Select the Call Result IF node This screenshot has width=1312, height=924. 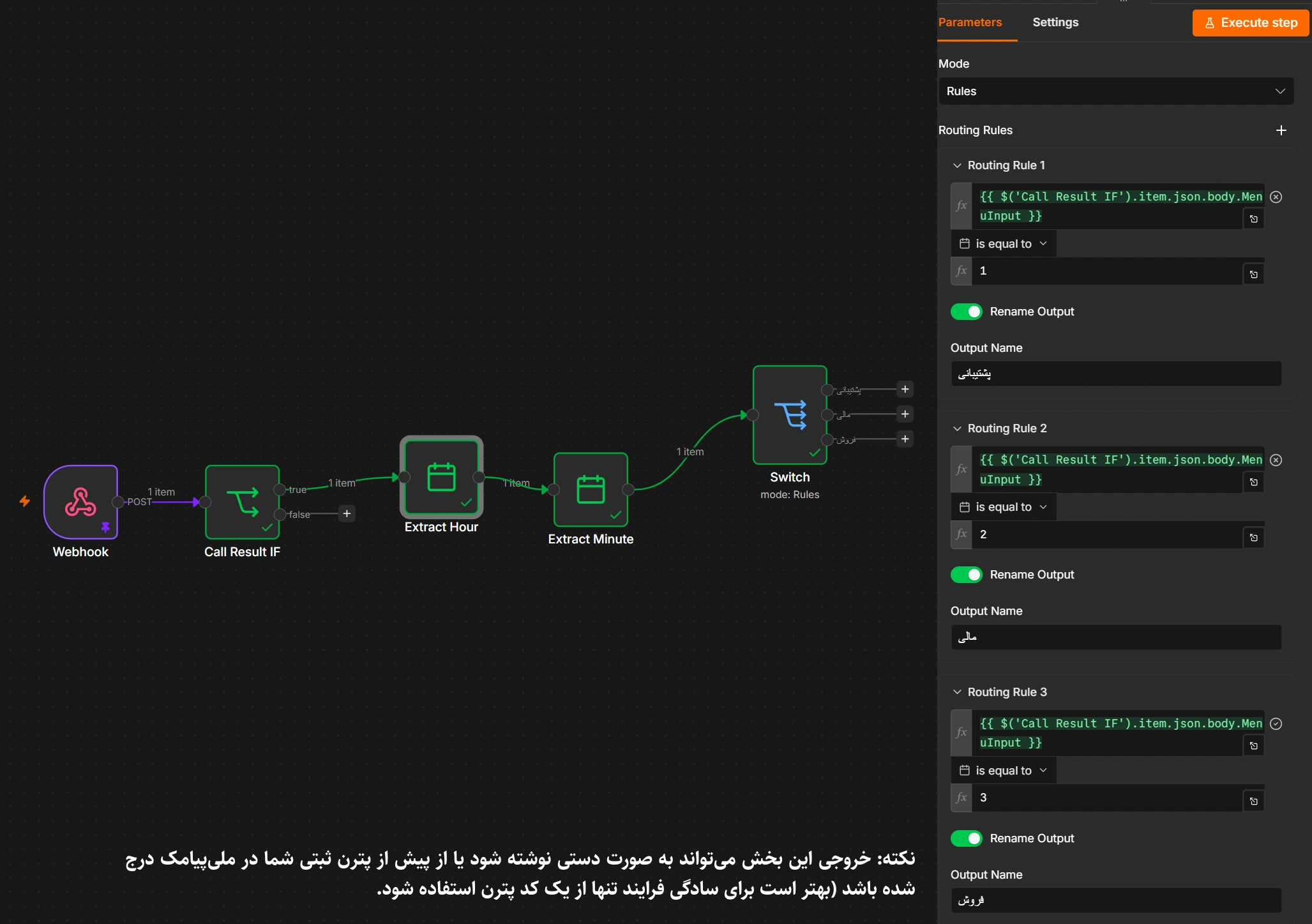242,502
